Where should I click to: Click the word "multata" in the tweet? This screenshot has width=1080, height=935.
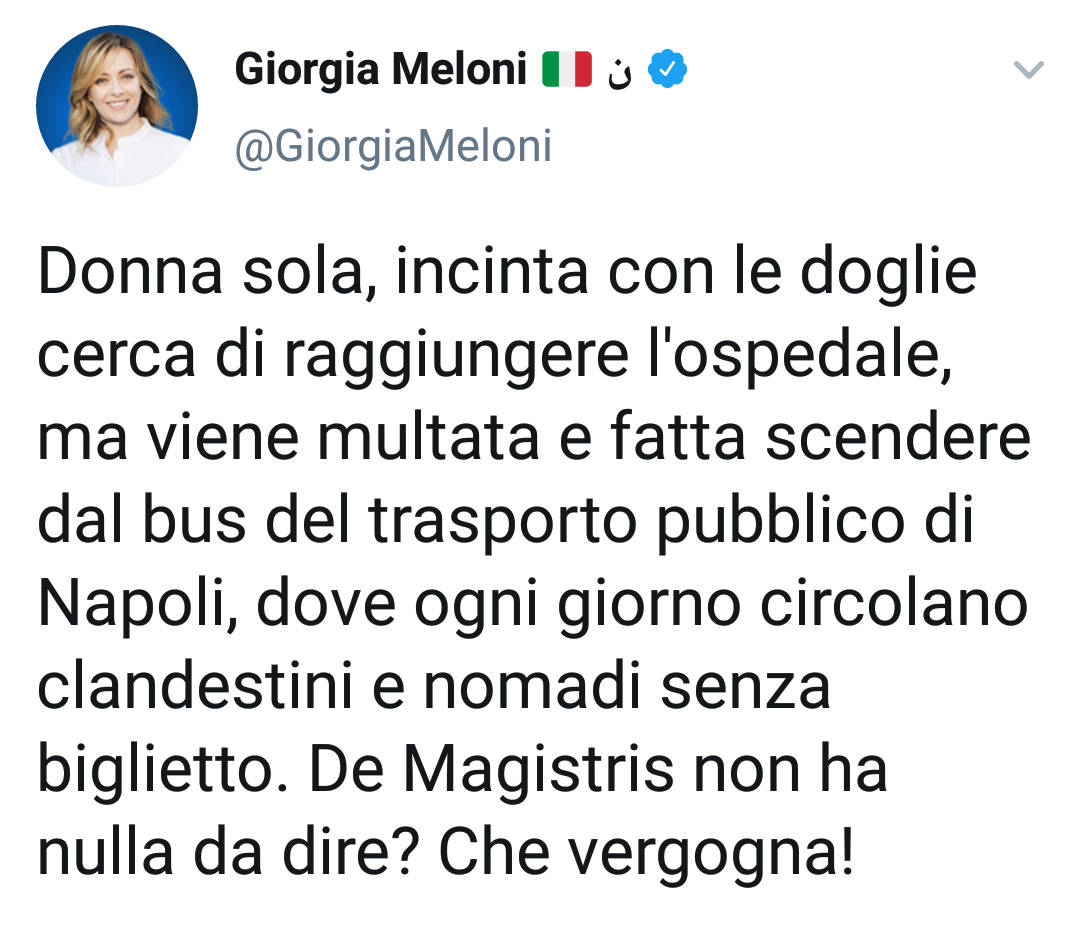click(428, 438)
